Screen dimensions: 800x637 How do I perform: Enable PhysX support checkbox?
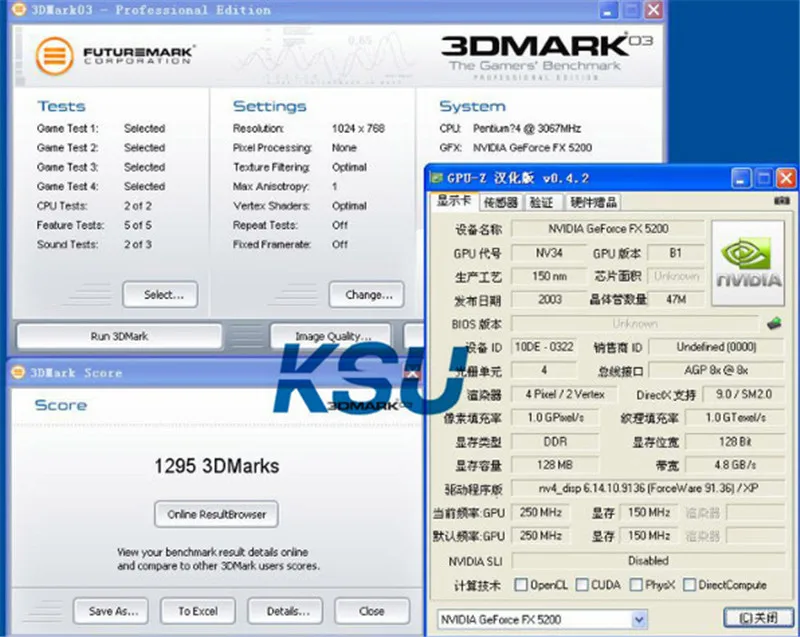coord(635,584)
